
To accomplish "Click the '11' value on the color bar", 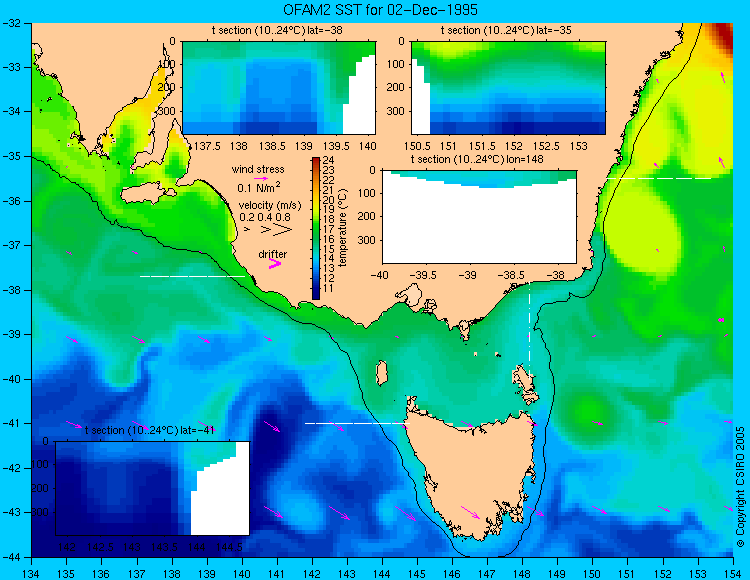I will [x=328, y=288].
